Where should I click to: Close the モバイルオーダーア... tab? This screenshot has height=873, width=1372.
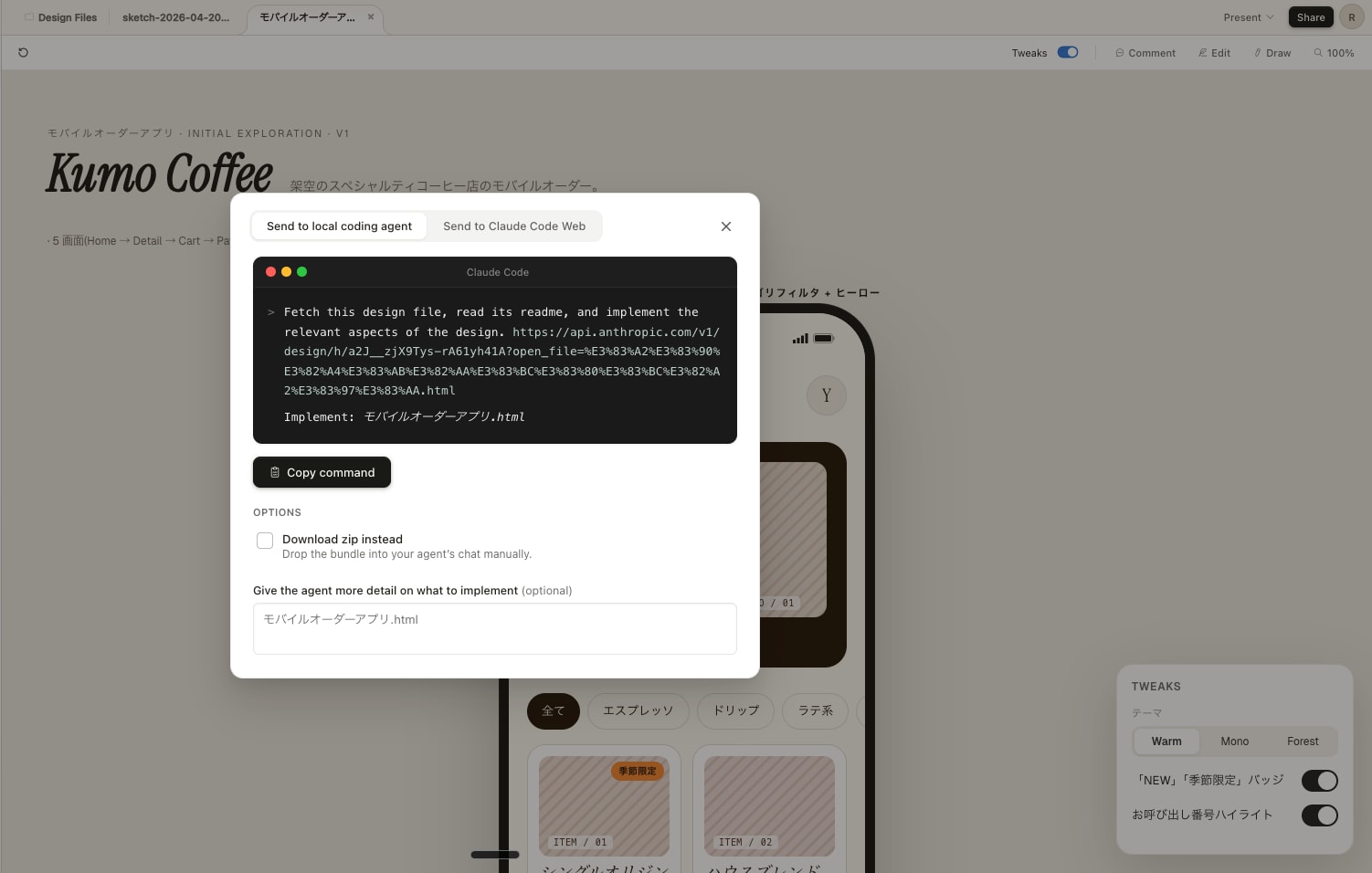click(x=371, y=17)
